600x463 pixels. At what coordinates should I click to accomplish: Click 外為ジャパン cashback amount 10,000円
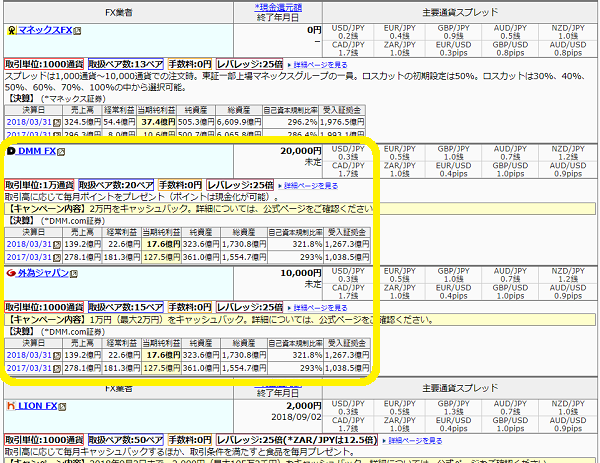pos(301,273)
